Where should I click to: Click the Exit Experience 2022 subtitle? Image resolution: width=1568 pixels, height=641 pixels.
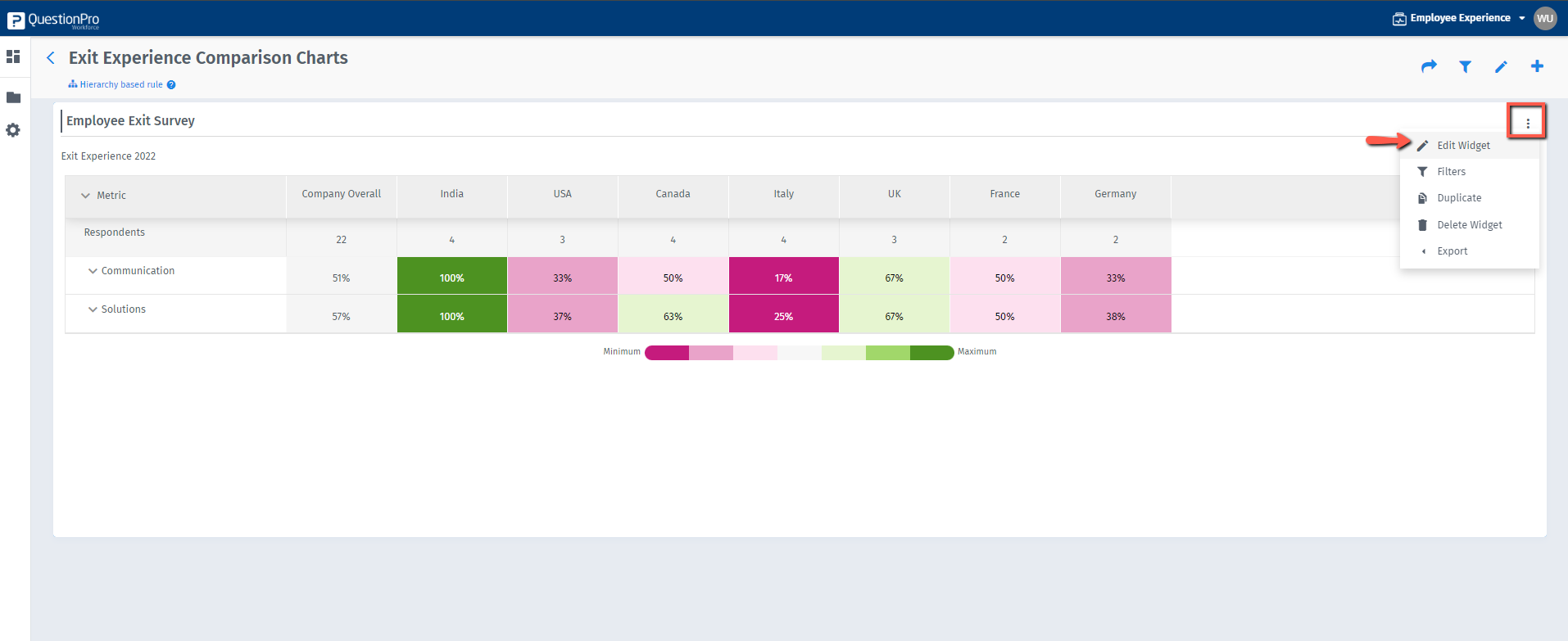[x=109, y=156]
